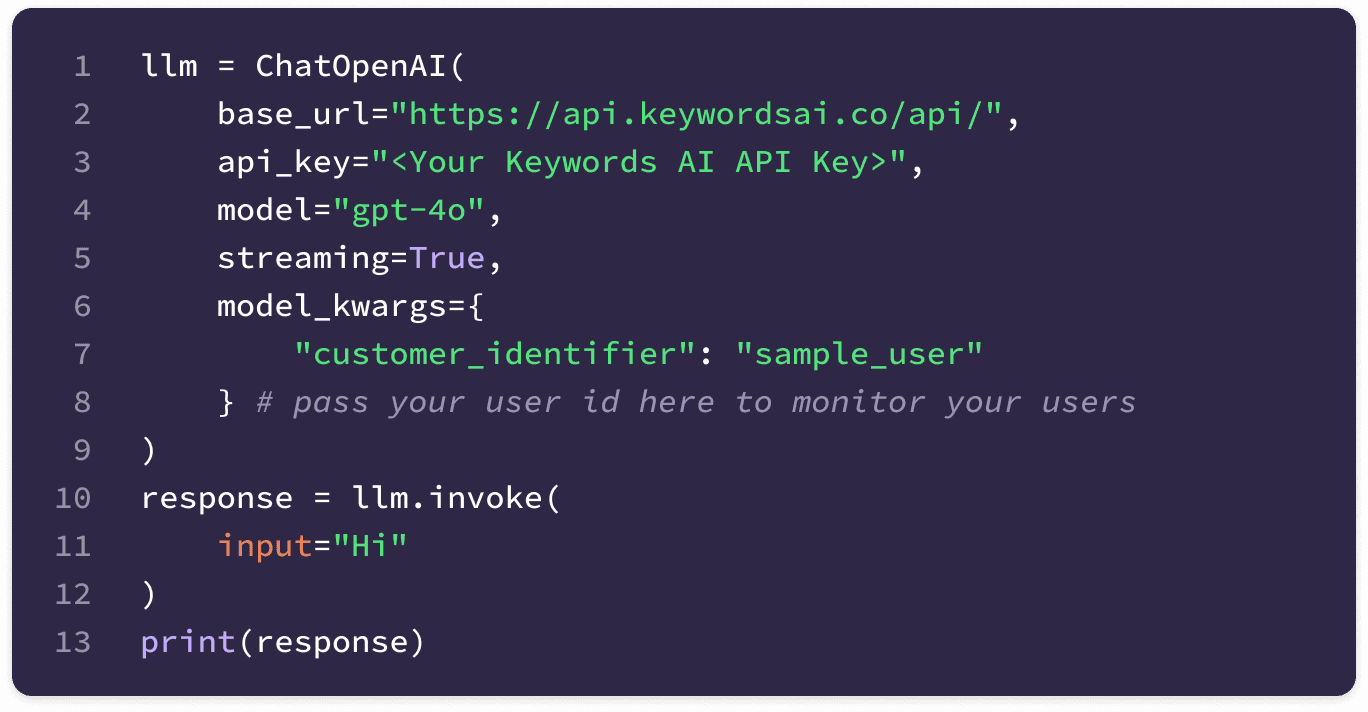This screenshot has width=1368, height=712.
Task: Click line number 8 in the gutter
Action: pos(82,403)
